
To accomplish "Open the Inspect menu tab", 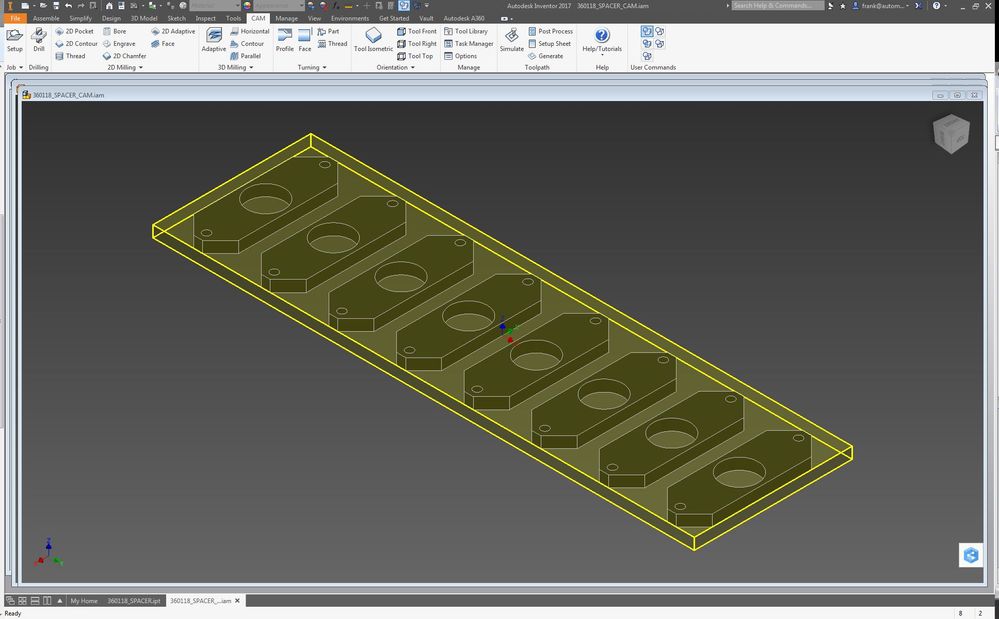I will click(x=207, y=17).
